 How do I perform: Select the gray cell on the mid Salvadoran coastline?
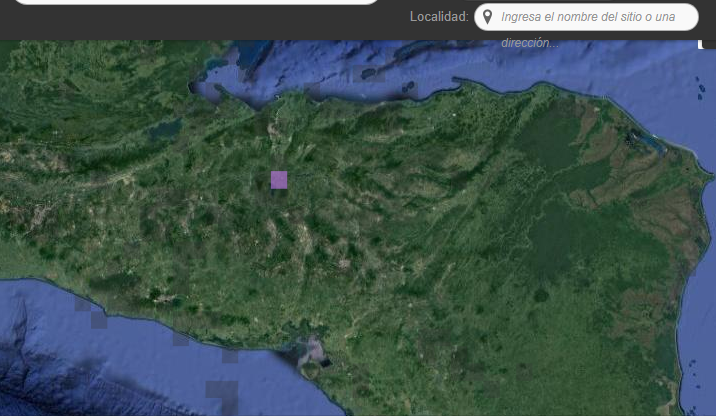(x=181, y=338)
